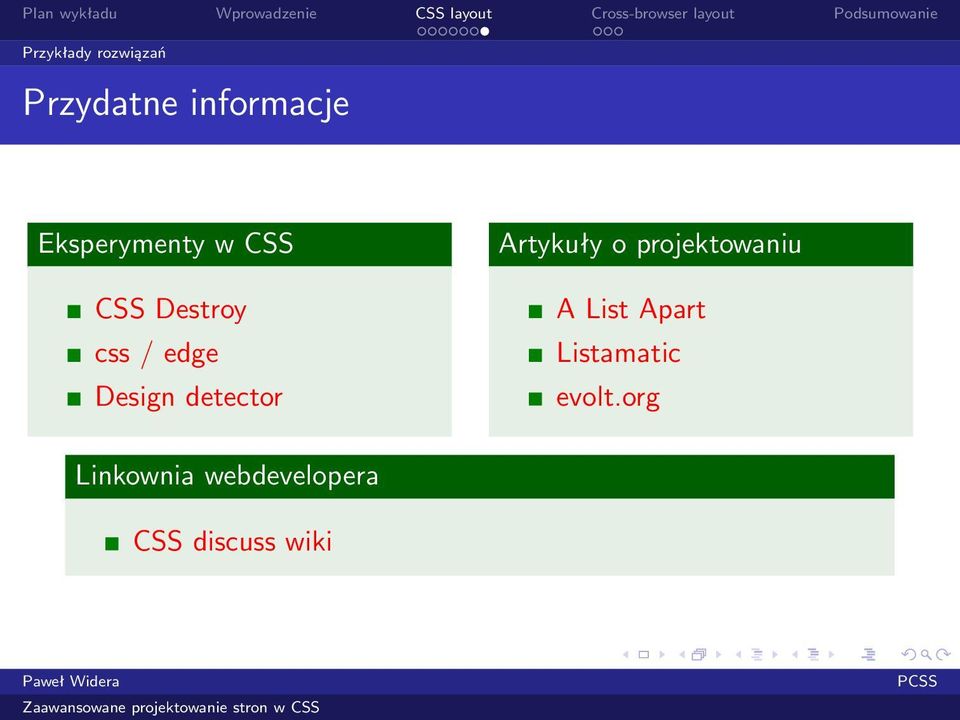Image resolution: width=960 pixels, height=720 pixels.
Task: Select the first circle under Cross-browser layout
Action: coord(598,31)
